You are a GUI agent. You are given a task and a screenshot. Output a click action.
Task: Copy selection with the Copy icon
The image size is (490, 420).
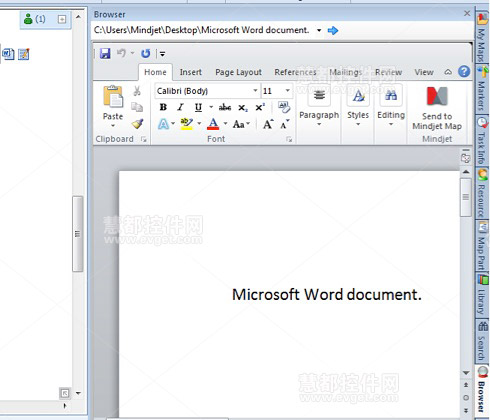(x=137, y=107)
